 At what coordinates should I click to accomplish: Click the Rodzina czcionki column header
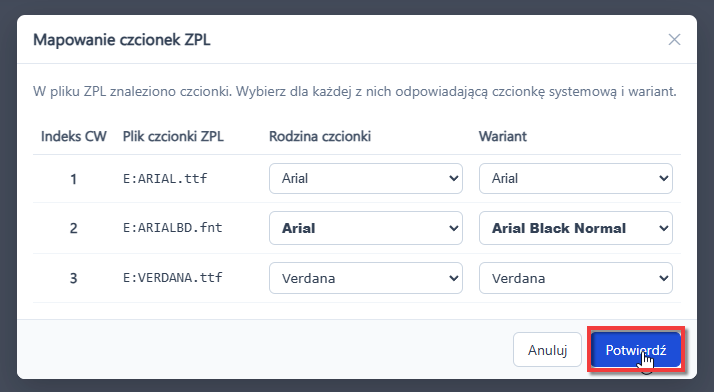point(320,136)
